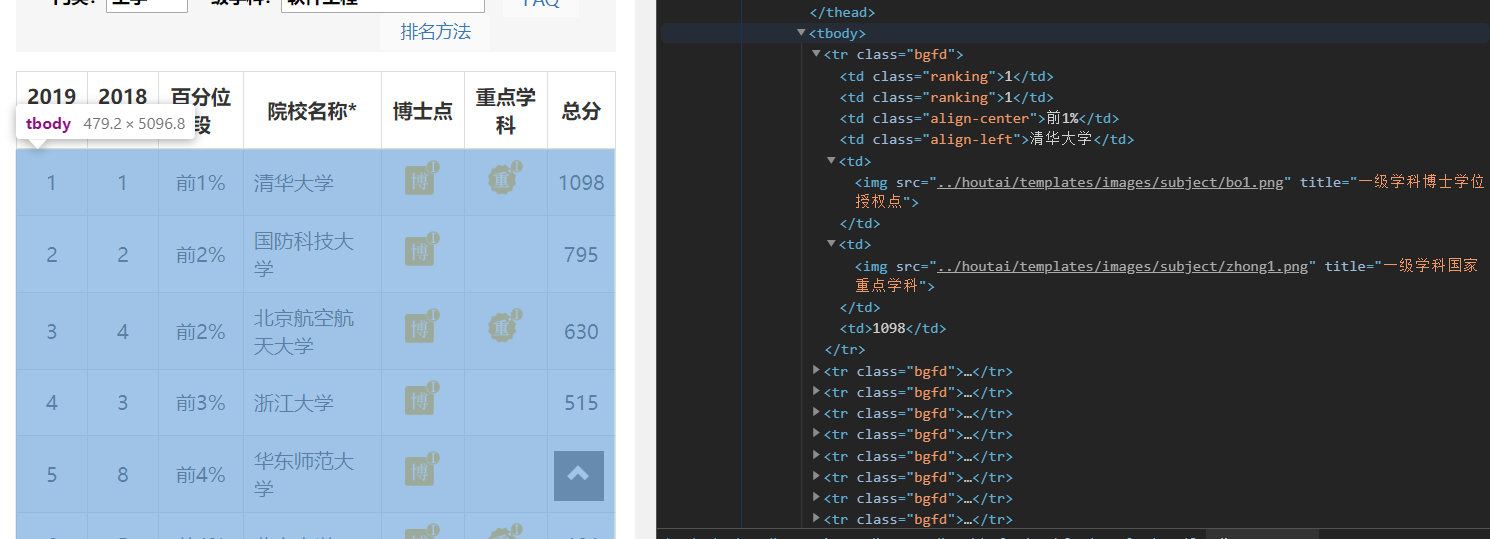The image size is (1490, 539).
Task: Click the 博士点 icon in 北京航空航天大学 row
Action: [x=422, y=327]
